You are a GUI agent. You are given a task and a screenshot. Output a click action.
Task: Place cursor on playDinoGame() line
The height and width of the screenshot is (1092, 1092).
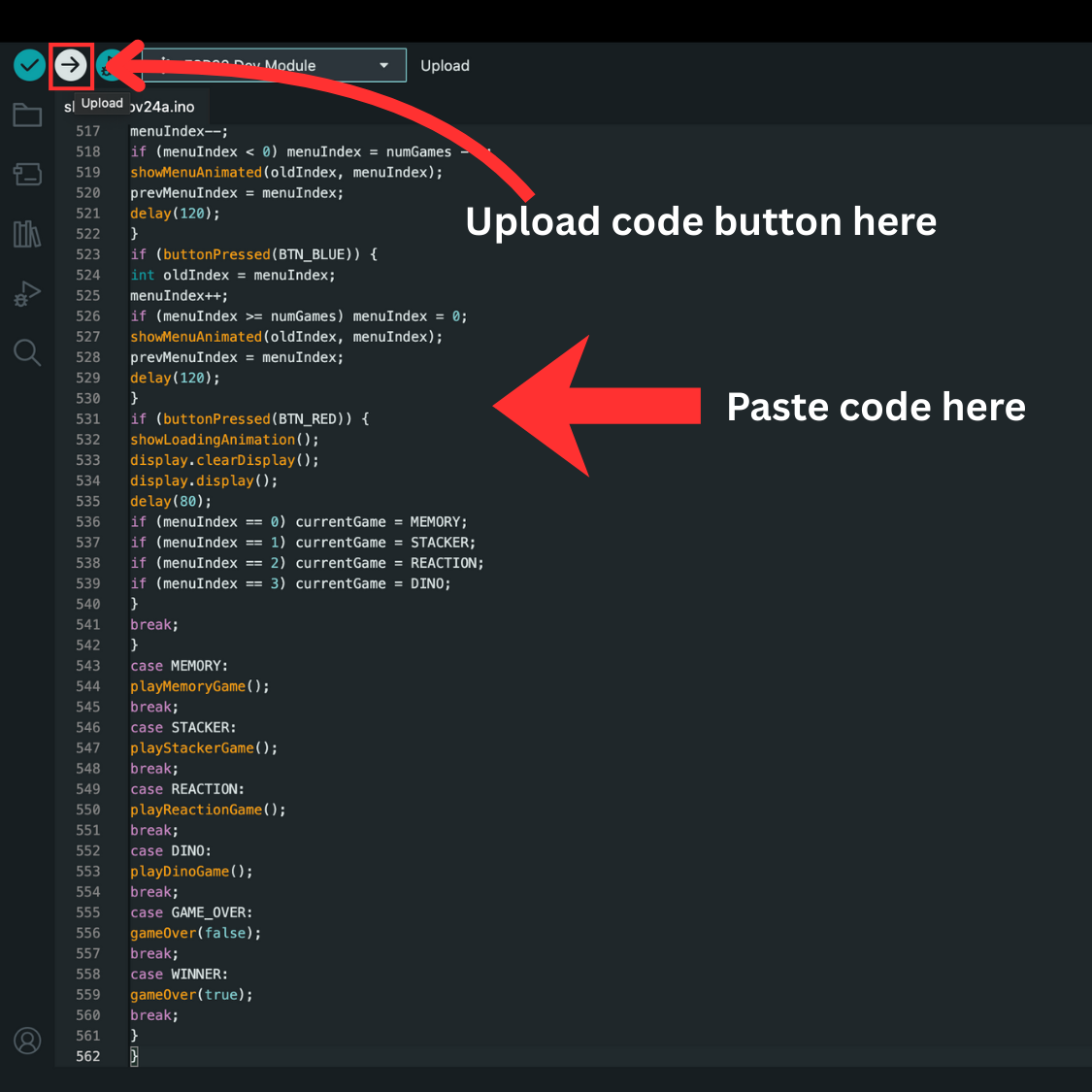click(x=191, y=872)
